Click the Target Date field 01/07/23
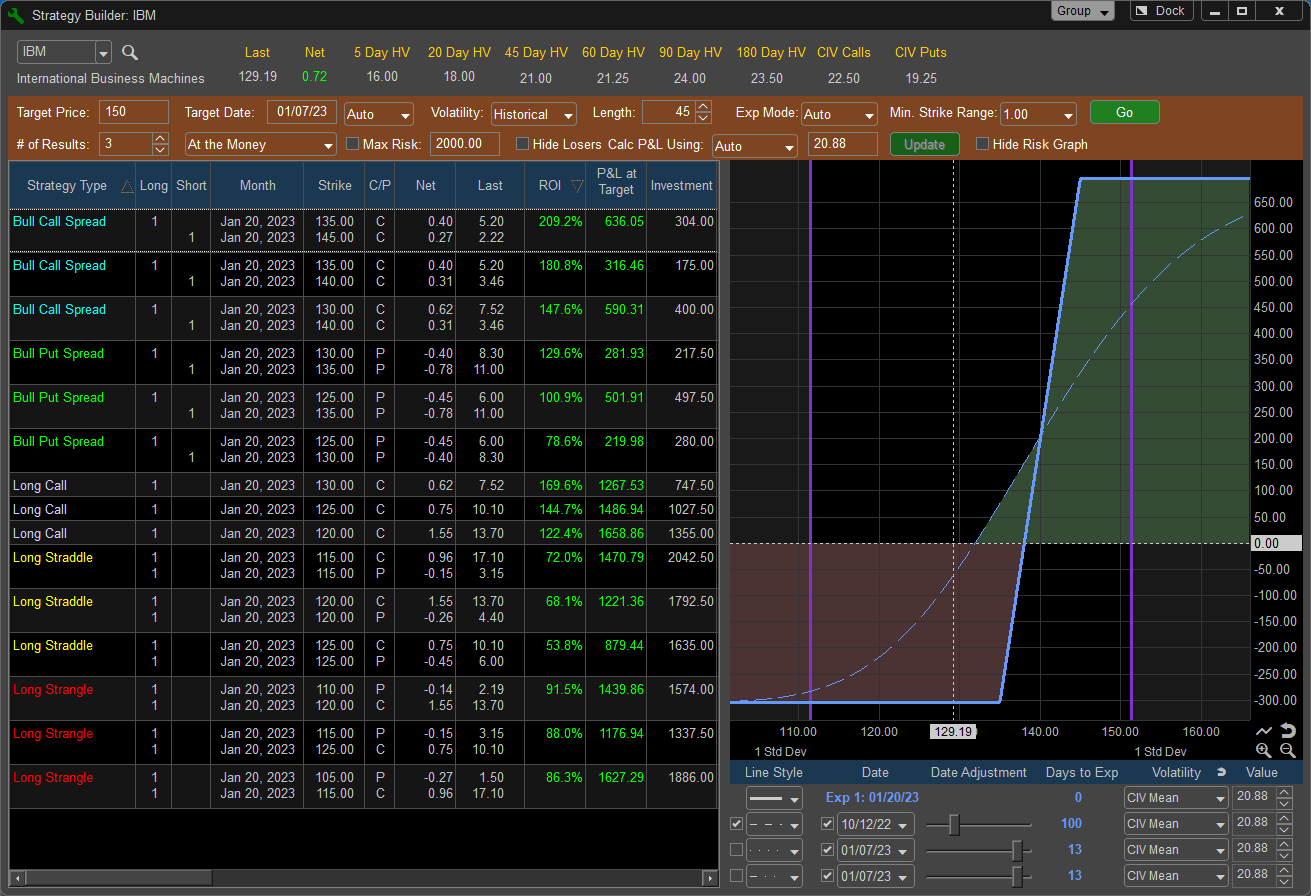Screen dimensions: 1311x896 (x=301, y=112)
